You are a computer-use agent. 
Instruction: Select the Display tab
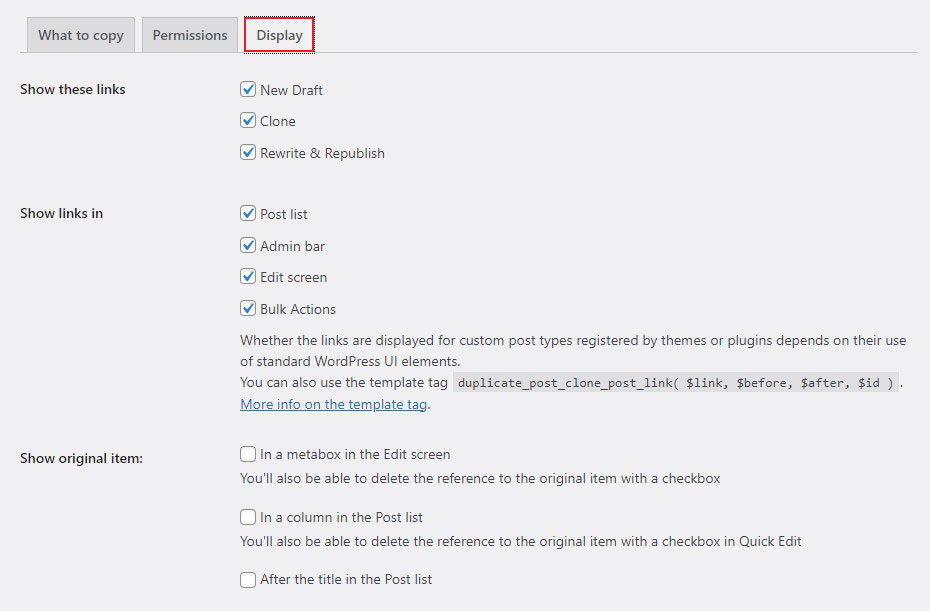click(279, 35)
